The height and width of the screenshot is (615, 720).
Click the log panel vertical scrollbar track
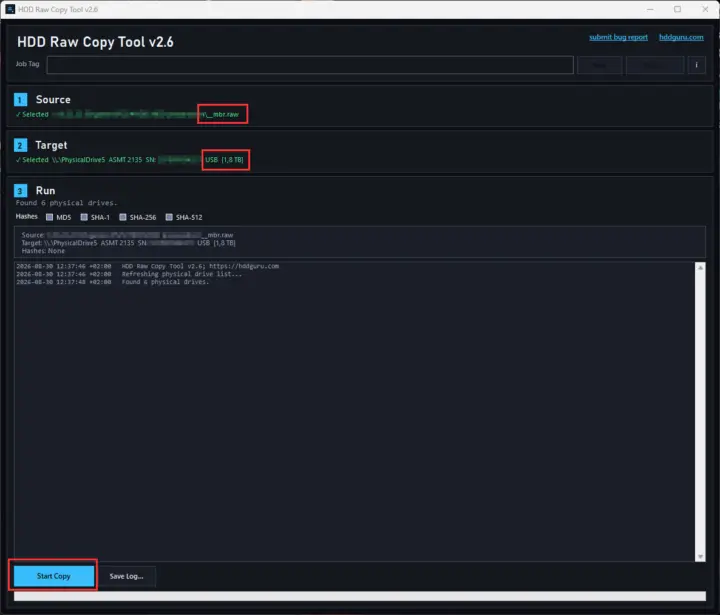click(700, 412)
